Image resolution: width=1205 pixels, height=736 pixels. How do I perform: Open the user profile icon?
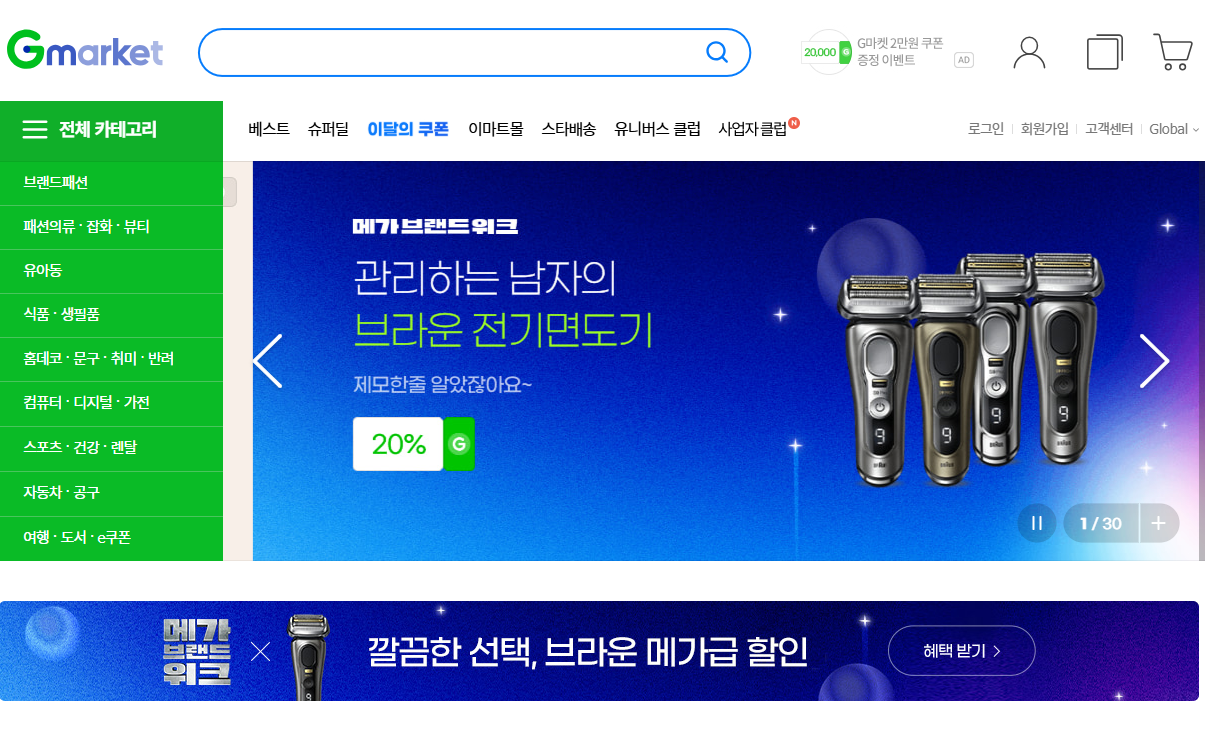1029,52
